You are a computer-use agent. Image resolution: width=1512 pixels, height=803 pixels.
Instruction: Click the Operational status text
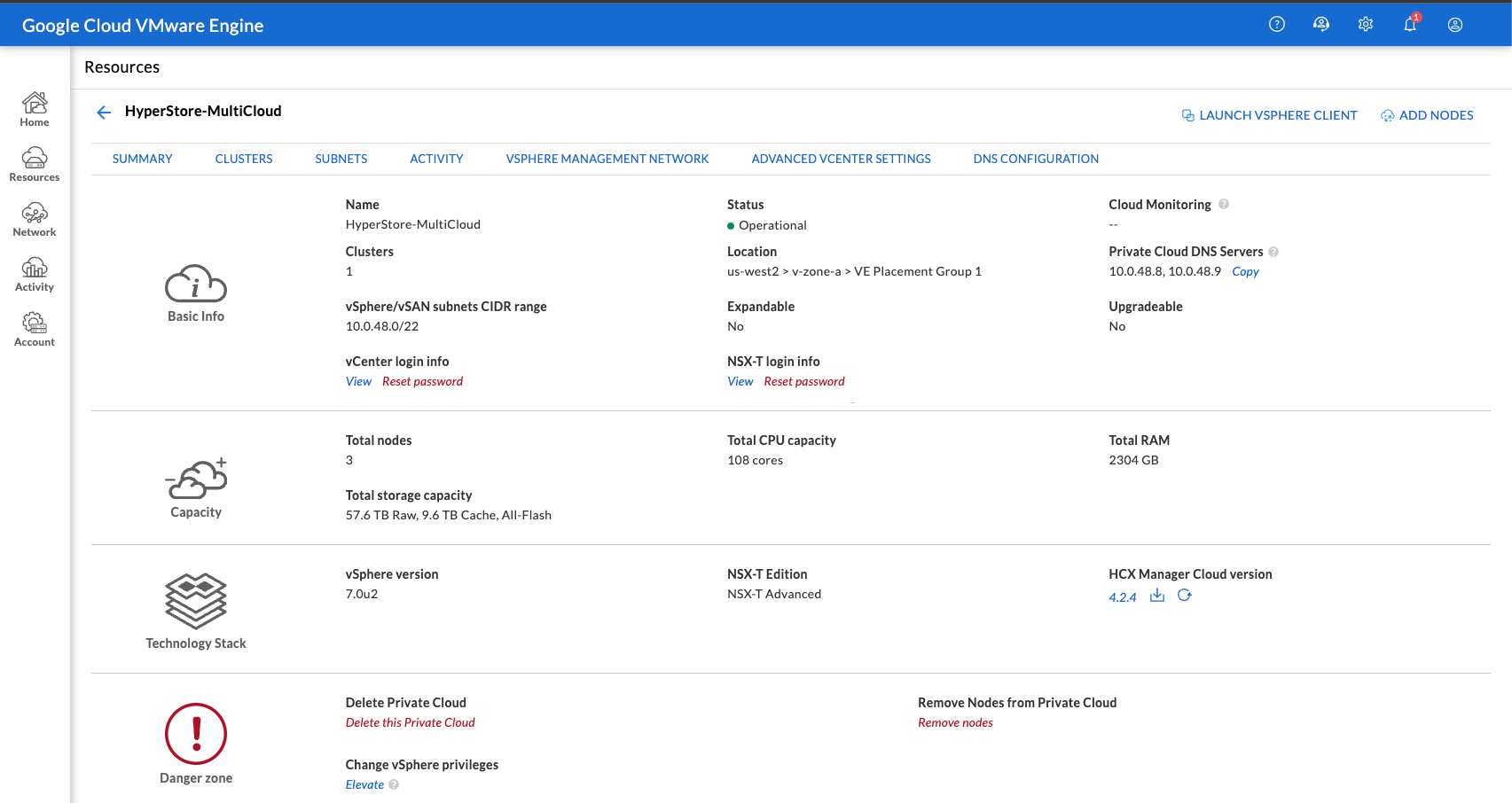772,225
